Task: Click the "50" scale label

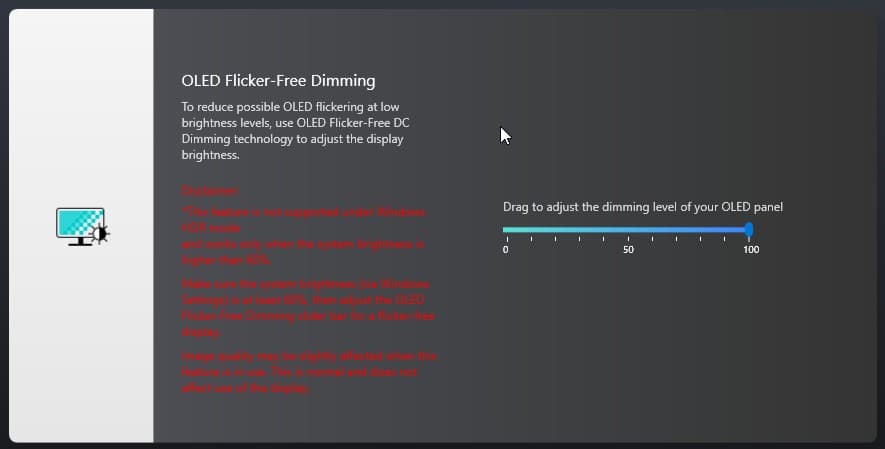Action: (x=628, y=249)
